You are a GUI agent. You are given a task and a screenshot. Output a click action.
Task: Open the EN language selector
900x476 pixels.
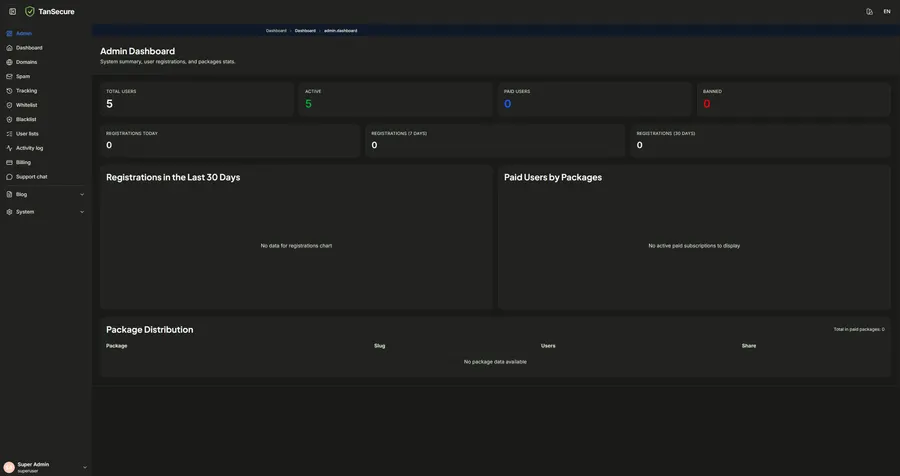[887, 11]
